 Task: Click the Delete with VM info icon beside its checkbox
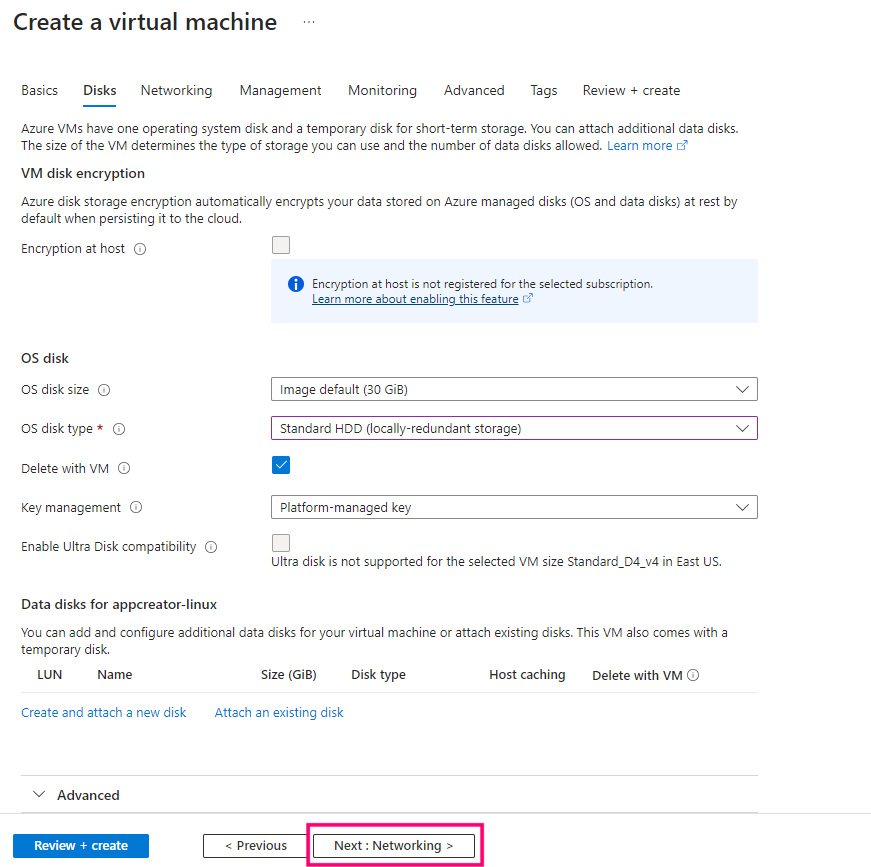click(x=124, y=468)
